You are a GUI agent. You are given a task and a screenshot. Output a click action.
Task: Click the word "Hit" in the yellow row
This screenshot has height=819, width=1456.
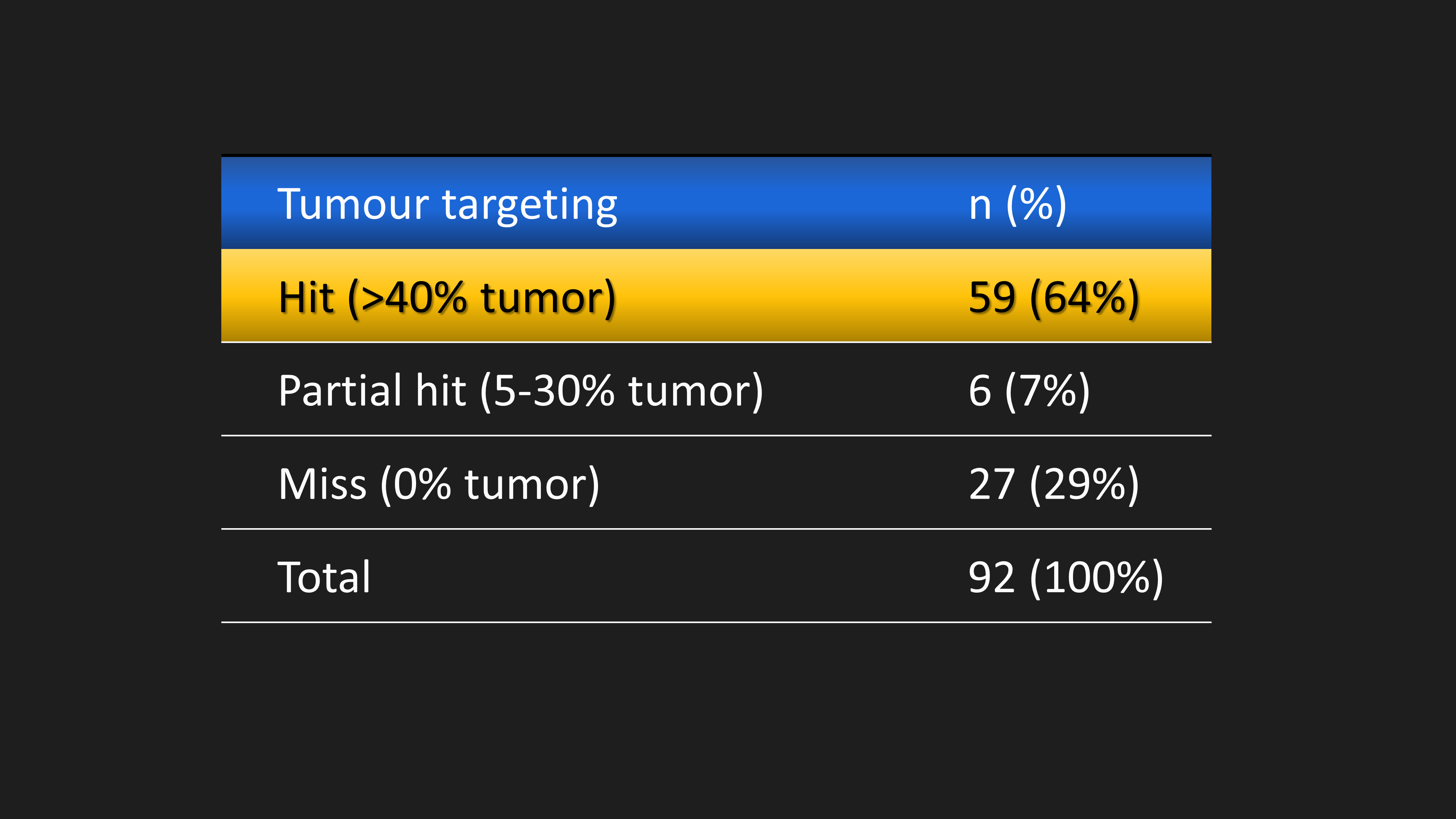coord(306,298)
